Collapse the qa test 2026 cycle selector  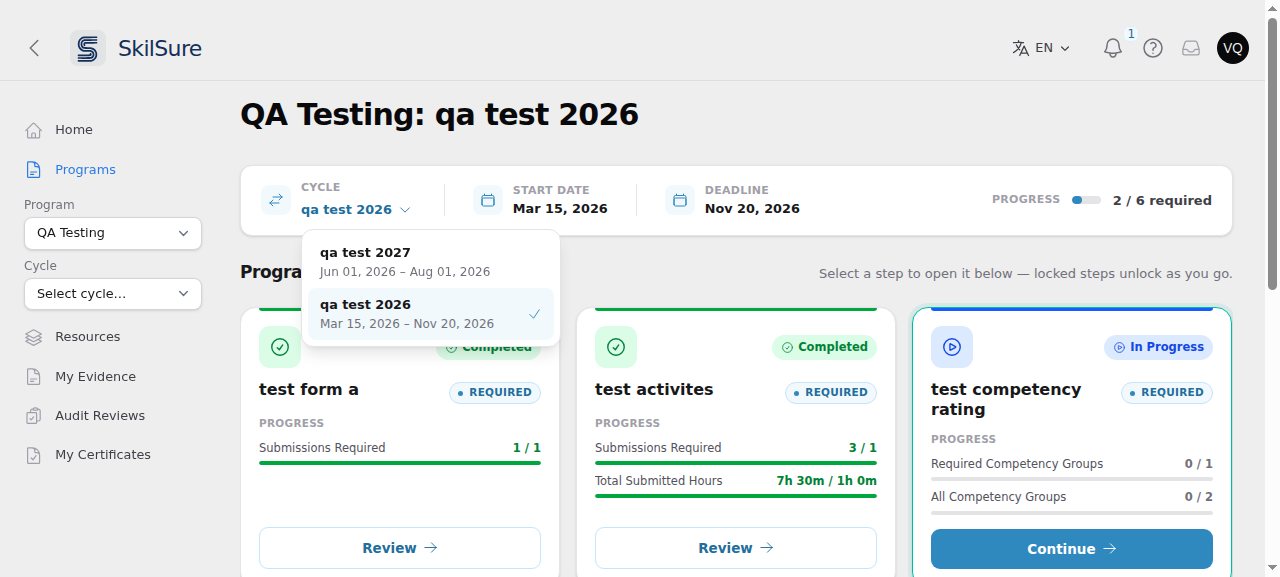tap(356, 210)
